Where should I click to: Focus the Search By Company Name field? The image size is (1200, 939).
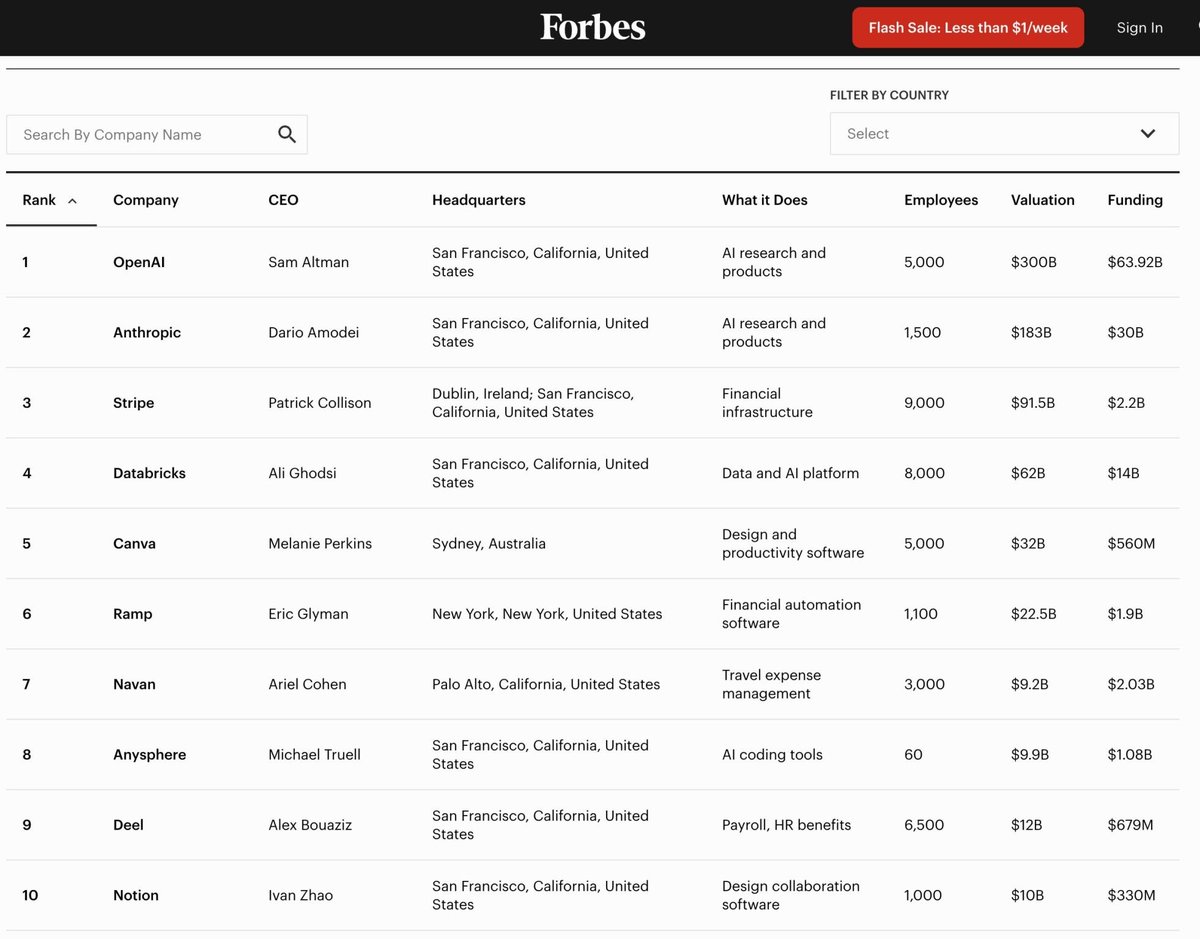(x=157, y=134)
